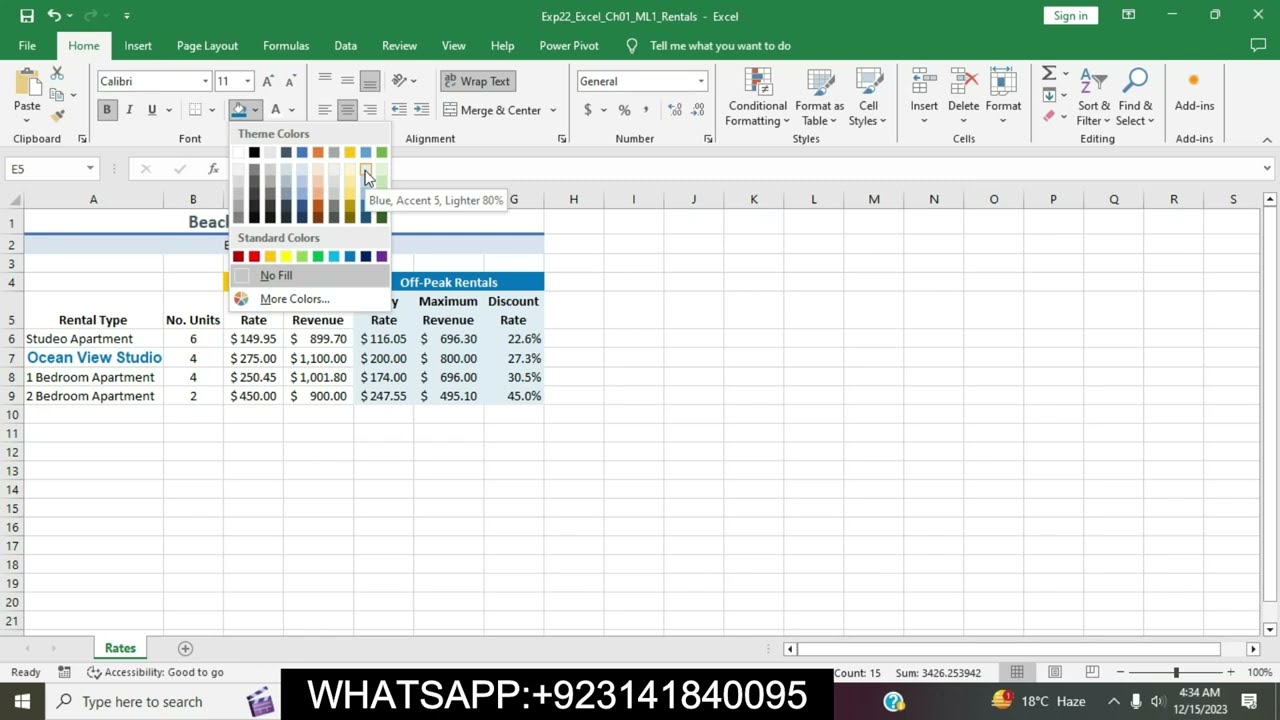Click the Zoom In plus in status bar

(1230, 672)
